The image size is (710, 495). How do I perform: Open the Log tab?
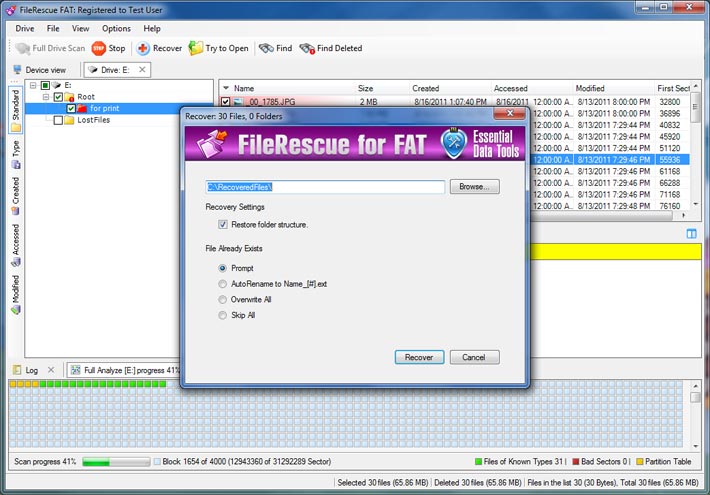coord(26,370)
